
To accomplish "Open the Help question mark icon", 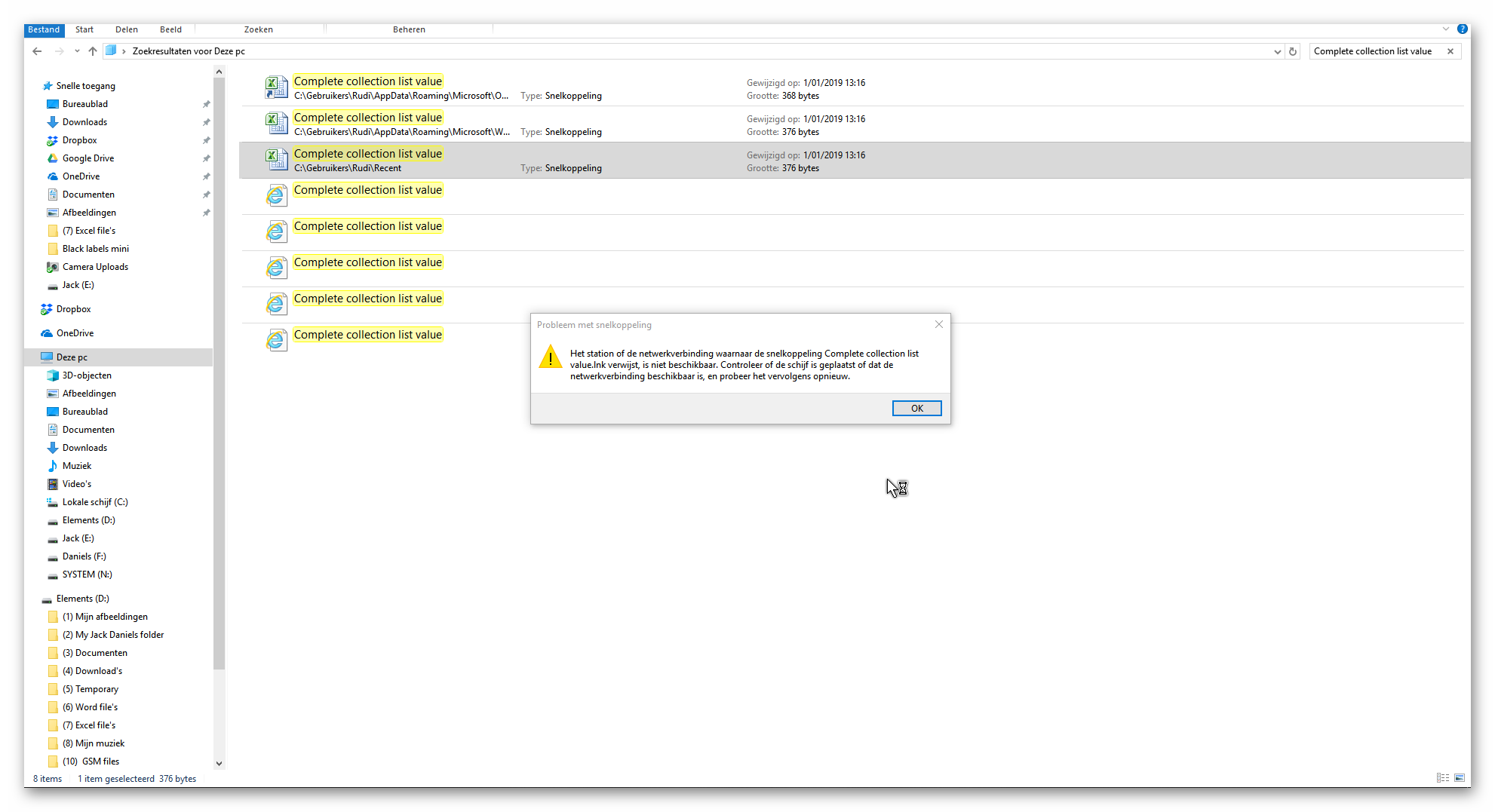I will point(1463,29).
